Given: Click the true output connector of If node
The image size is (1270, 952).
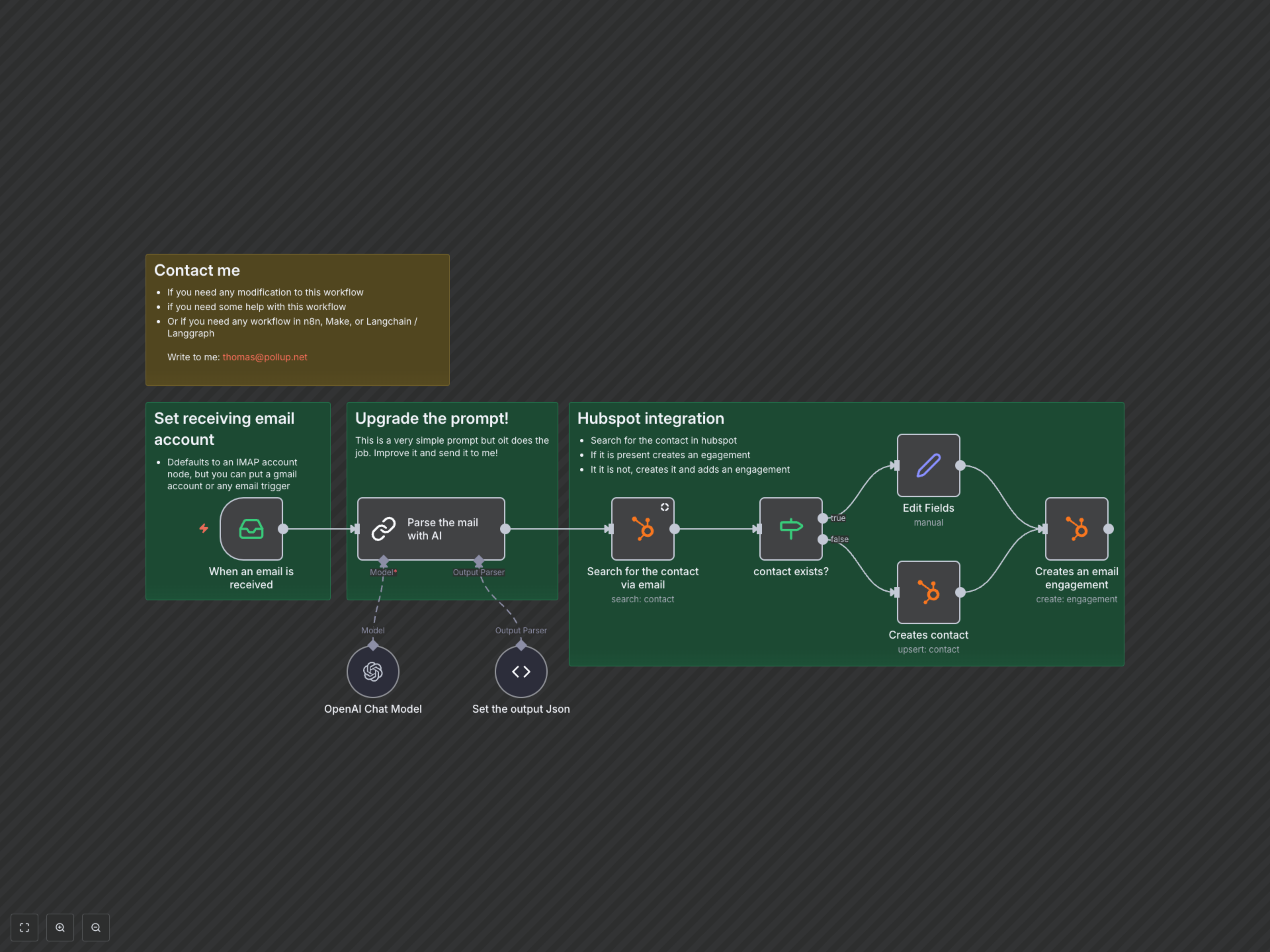Looking at the screenshot, I should pos(823,518).
